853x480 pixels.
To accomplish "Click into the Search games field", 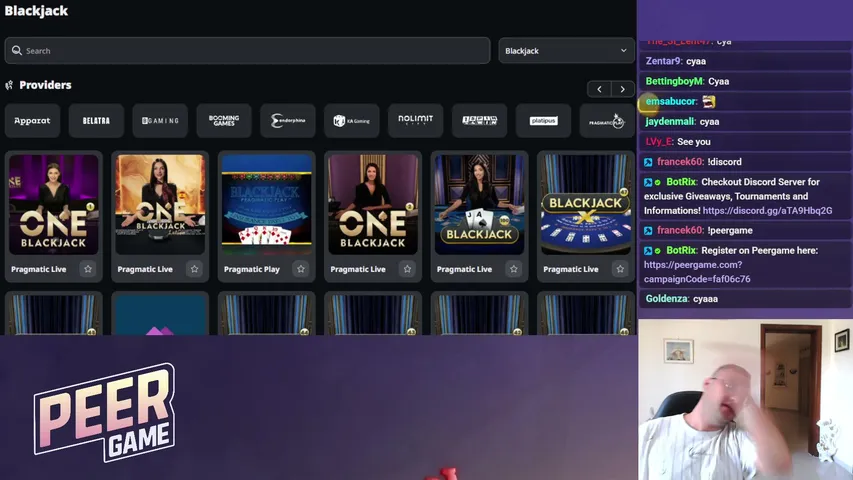I will (248, 51).
